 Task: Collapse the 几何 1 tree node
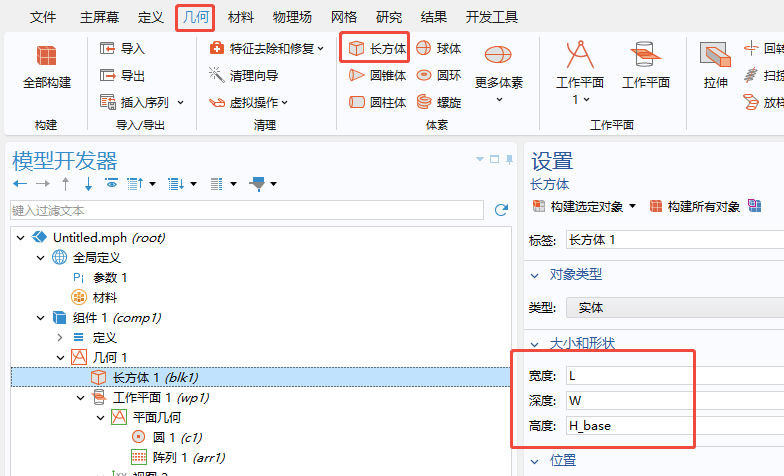(x=61, y=357)
